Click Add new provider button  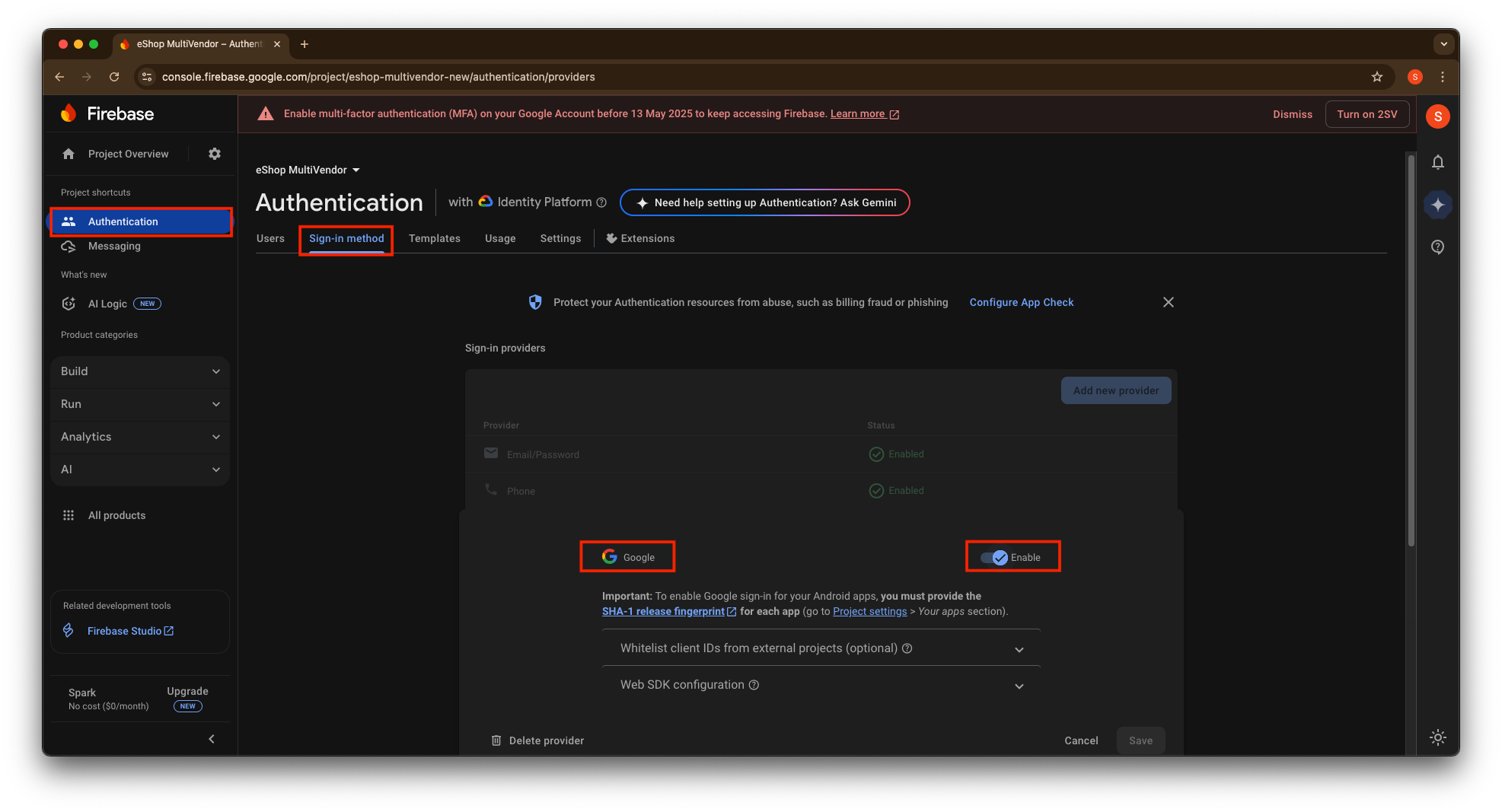[x=1115, y=390]
